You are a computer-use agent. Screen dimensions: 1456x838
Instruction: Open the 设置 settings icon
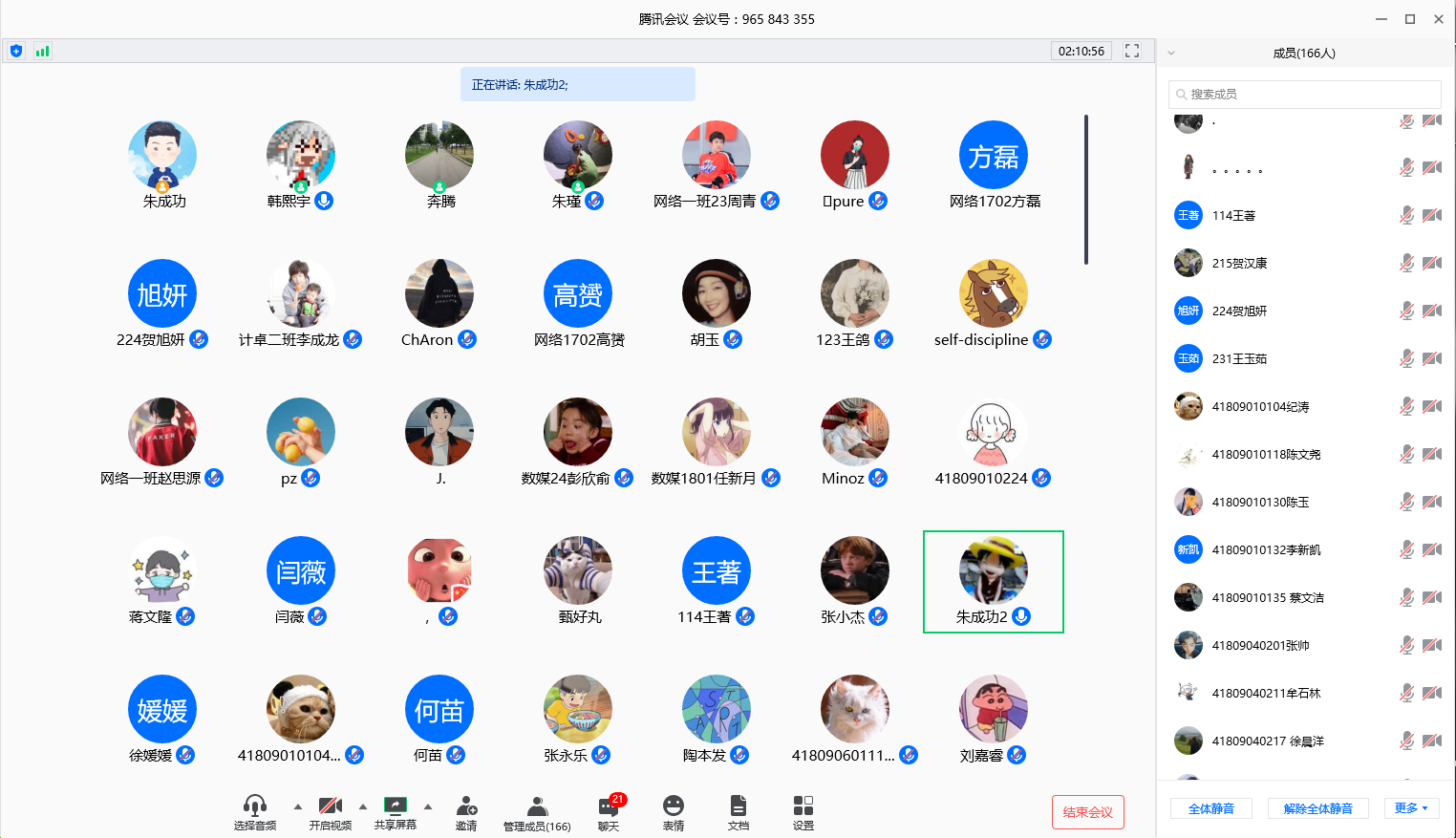click(803, 810)
